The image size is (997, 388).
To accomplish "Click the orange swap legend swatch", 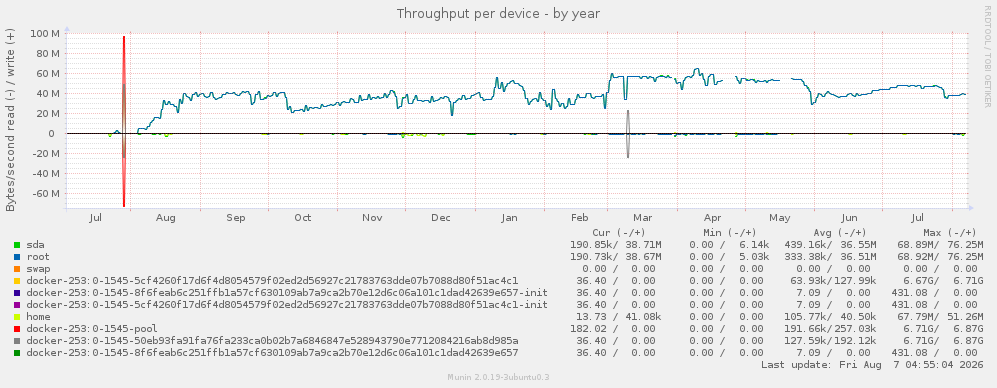I will pyautogui.click(x=17, y=269).
